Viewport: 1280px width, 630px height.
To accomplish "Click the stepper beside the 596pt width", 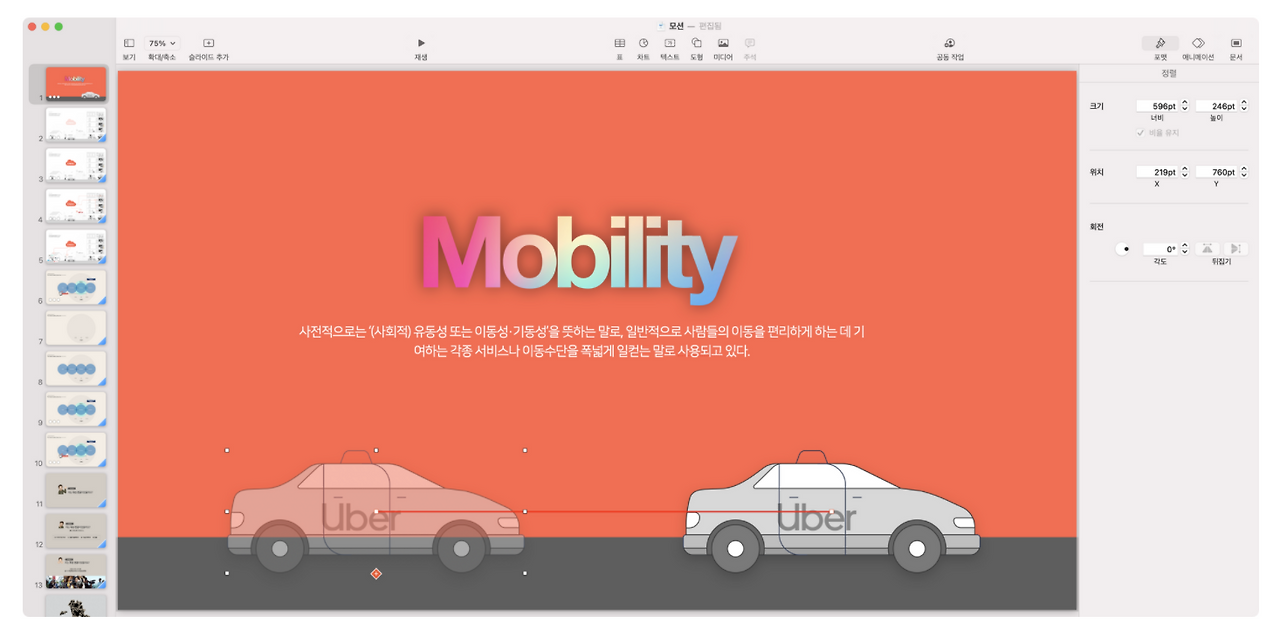I will click(1185, 106).
